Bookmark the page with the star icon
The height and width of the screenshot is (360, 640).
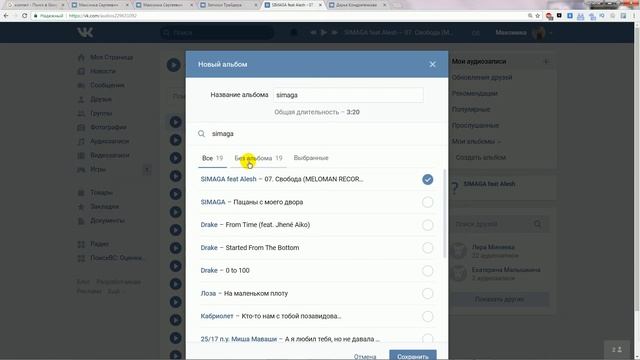pos(538,16)
